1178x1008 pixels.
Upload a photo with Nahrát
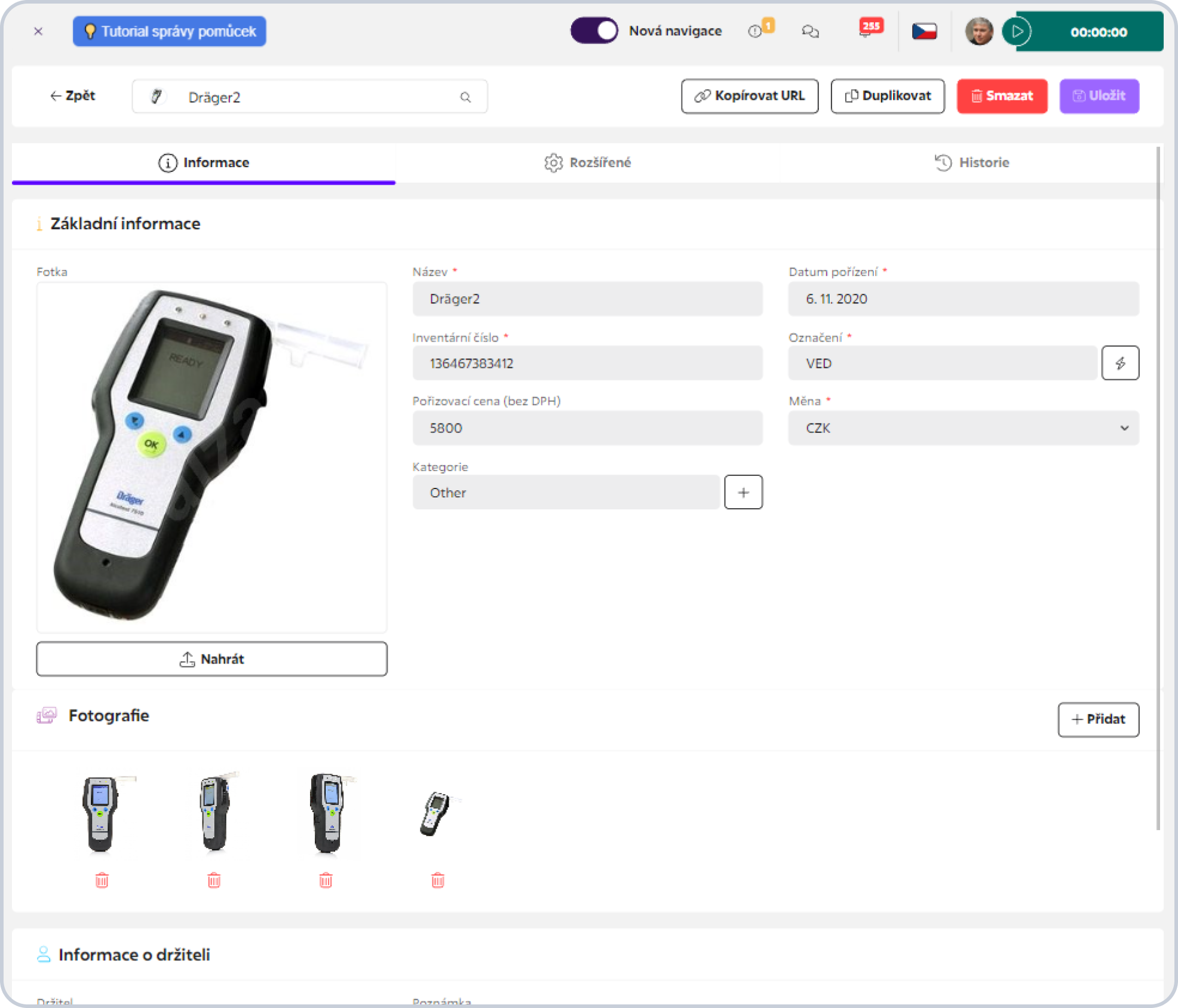(x=211, y=659)
